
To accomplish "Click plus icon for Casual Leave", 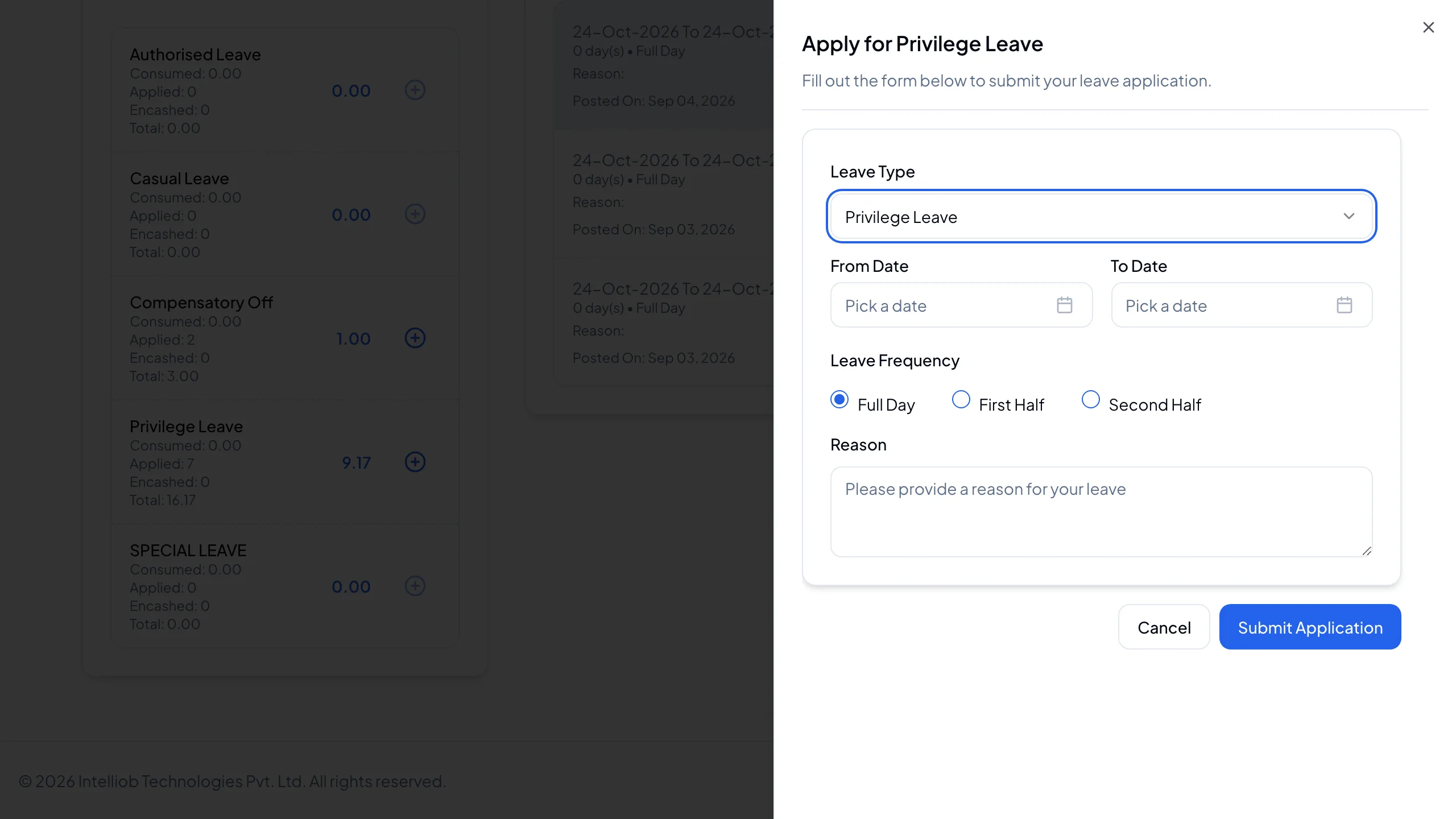I will pyautogui.click(x=415, y=214).
